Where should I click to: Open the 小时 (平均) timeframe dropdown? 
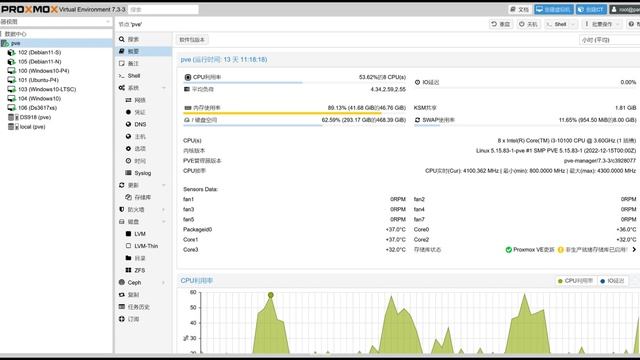(x=609, y=40)
